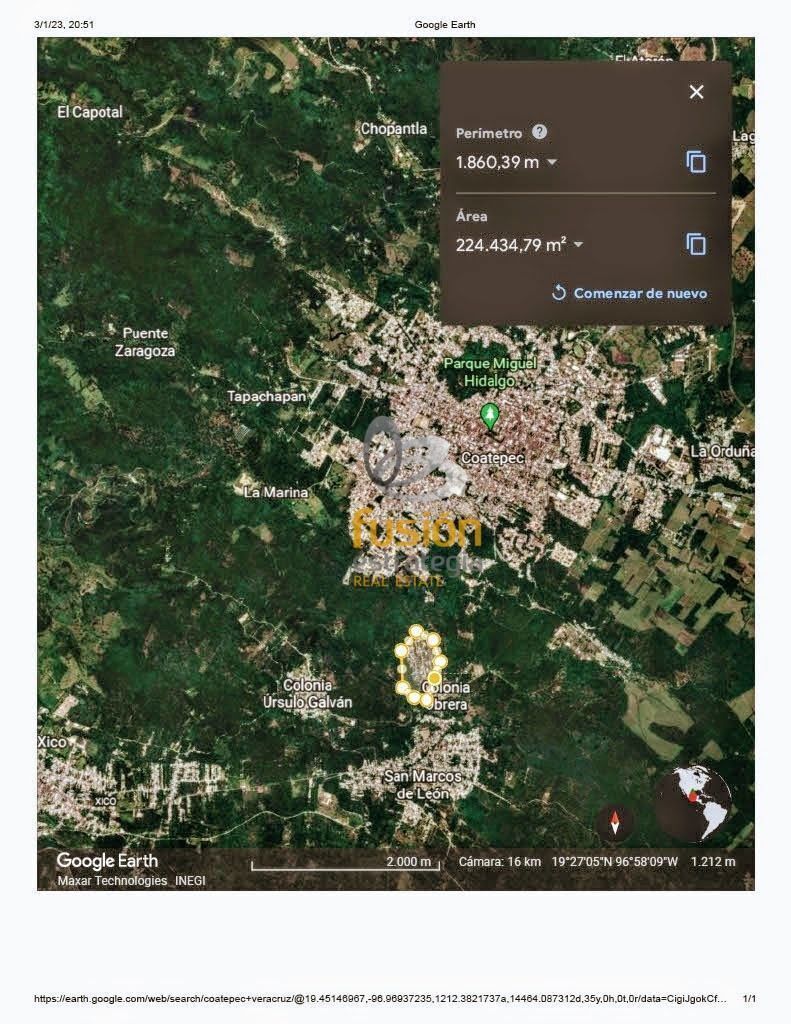This screenshot has height=1024, width=791.
Task: Open the Maxar Technologies INEGI attribution
Action: [125, 881]
